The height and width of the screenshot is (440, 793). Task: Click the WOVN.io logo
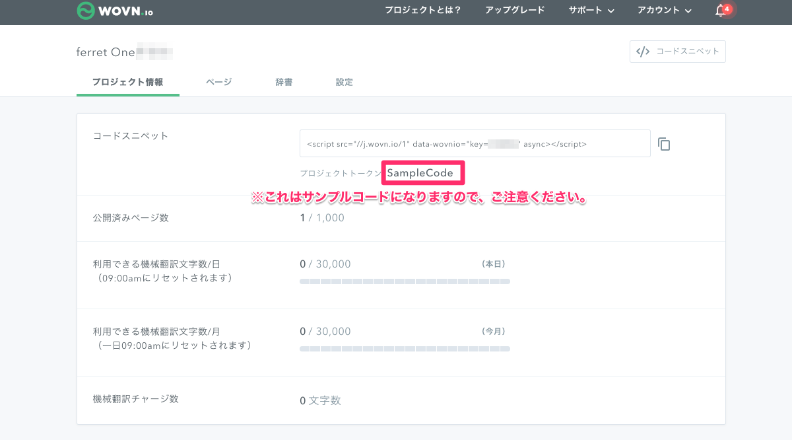[x=115, y=11]
